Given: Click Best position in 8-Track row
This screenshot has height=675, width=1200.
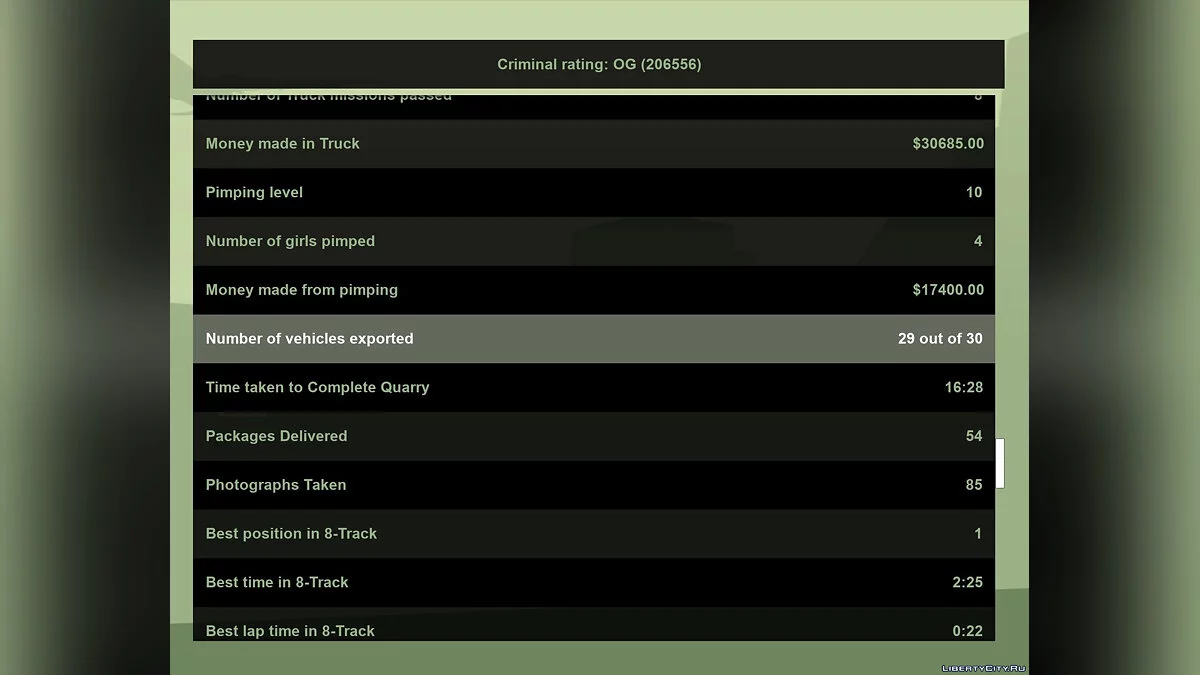Looking at the screenshot, I should pos(593,534).
